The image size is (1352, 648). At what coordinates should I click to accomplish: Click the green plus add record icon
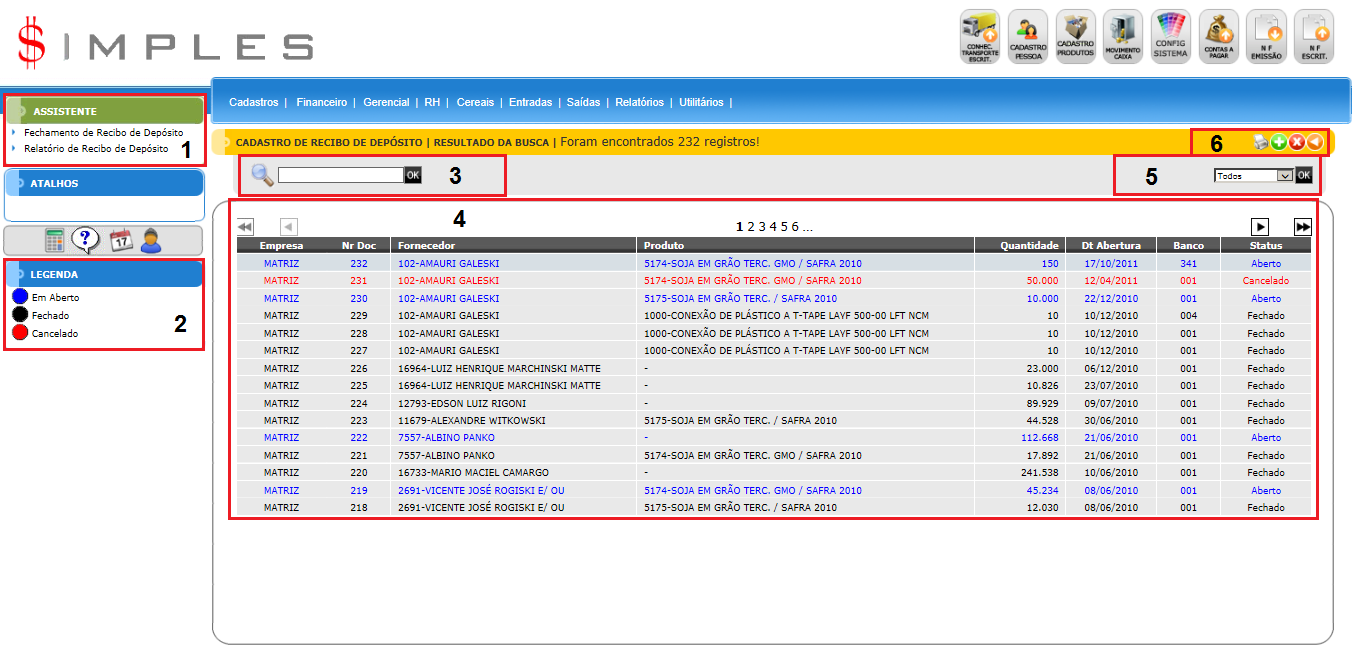pyautogui.click(x=1279, y=143)
